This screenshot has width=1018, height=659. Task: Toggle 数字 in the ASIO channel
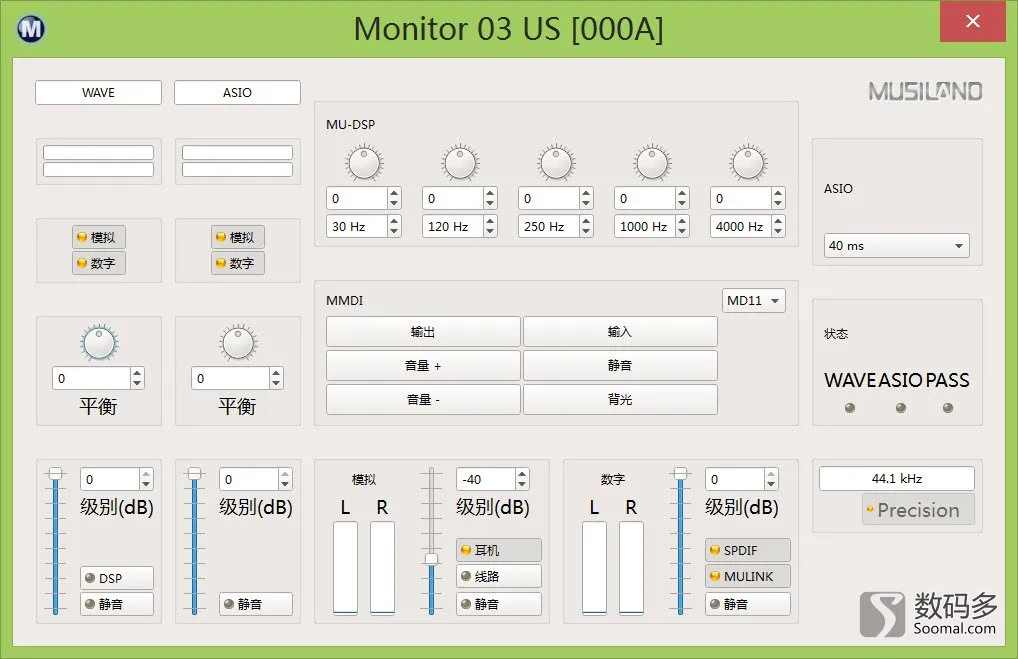[x=238, y=263]
